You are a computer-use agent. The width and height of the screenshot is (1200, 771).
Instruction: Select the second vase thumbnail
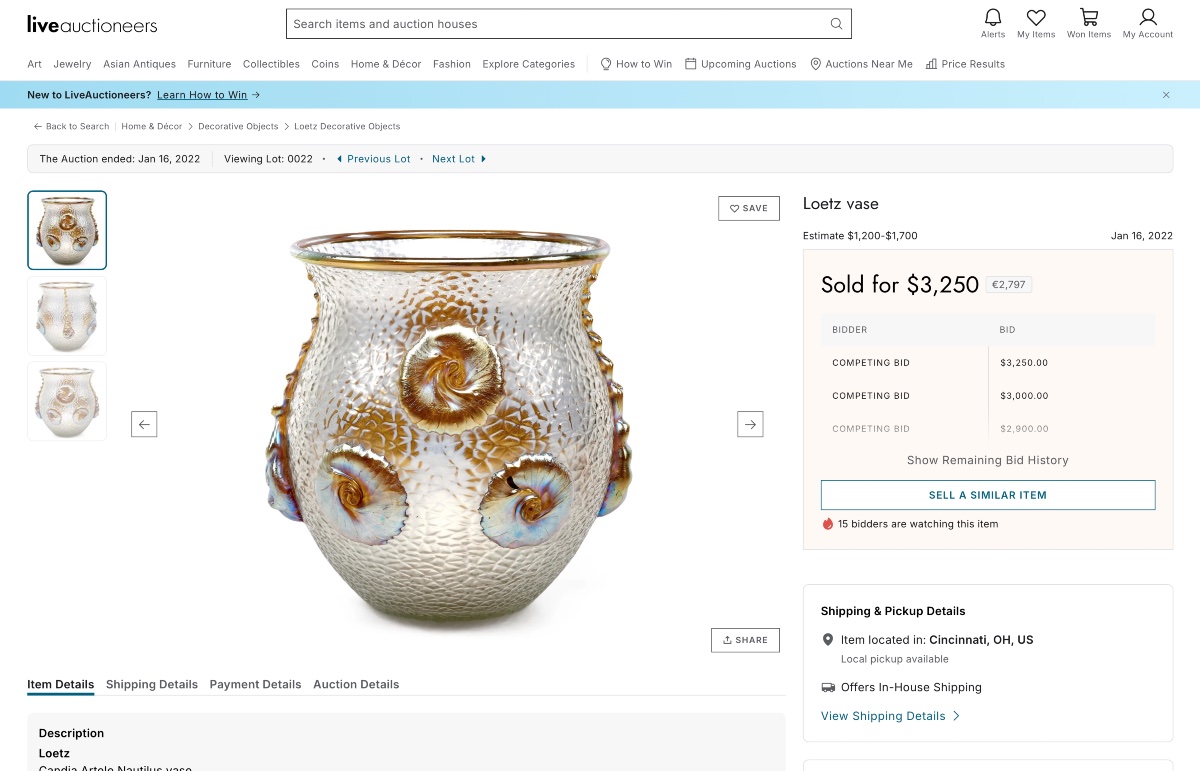67,316
